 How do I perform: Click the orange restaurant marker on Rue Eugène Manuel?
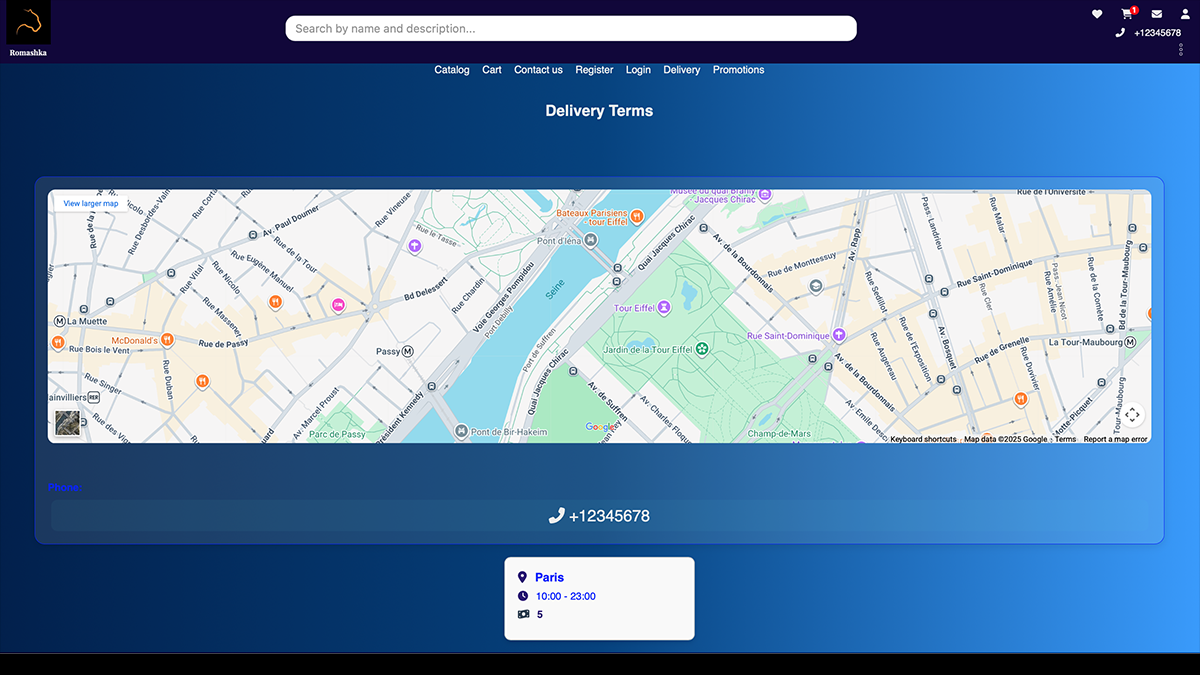[x=275, y=301]
